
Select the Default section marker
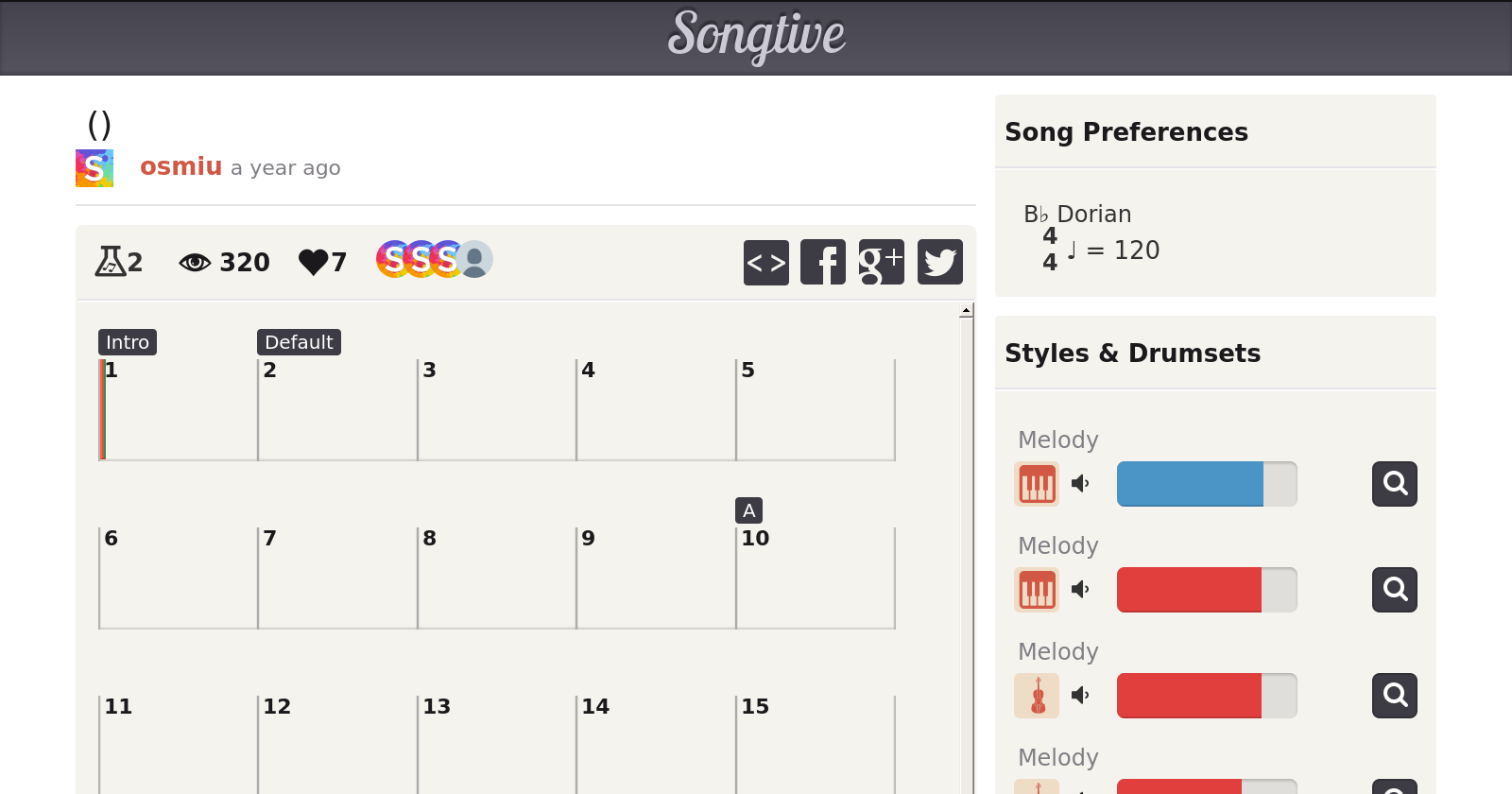point(299,342)
